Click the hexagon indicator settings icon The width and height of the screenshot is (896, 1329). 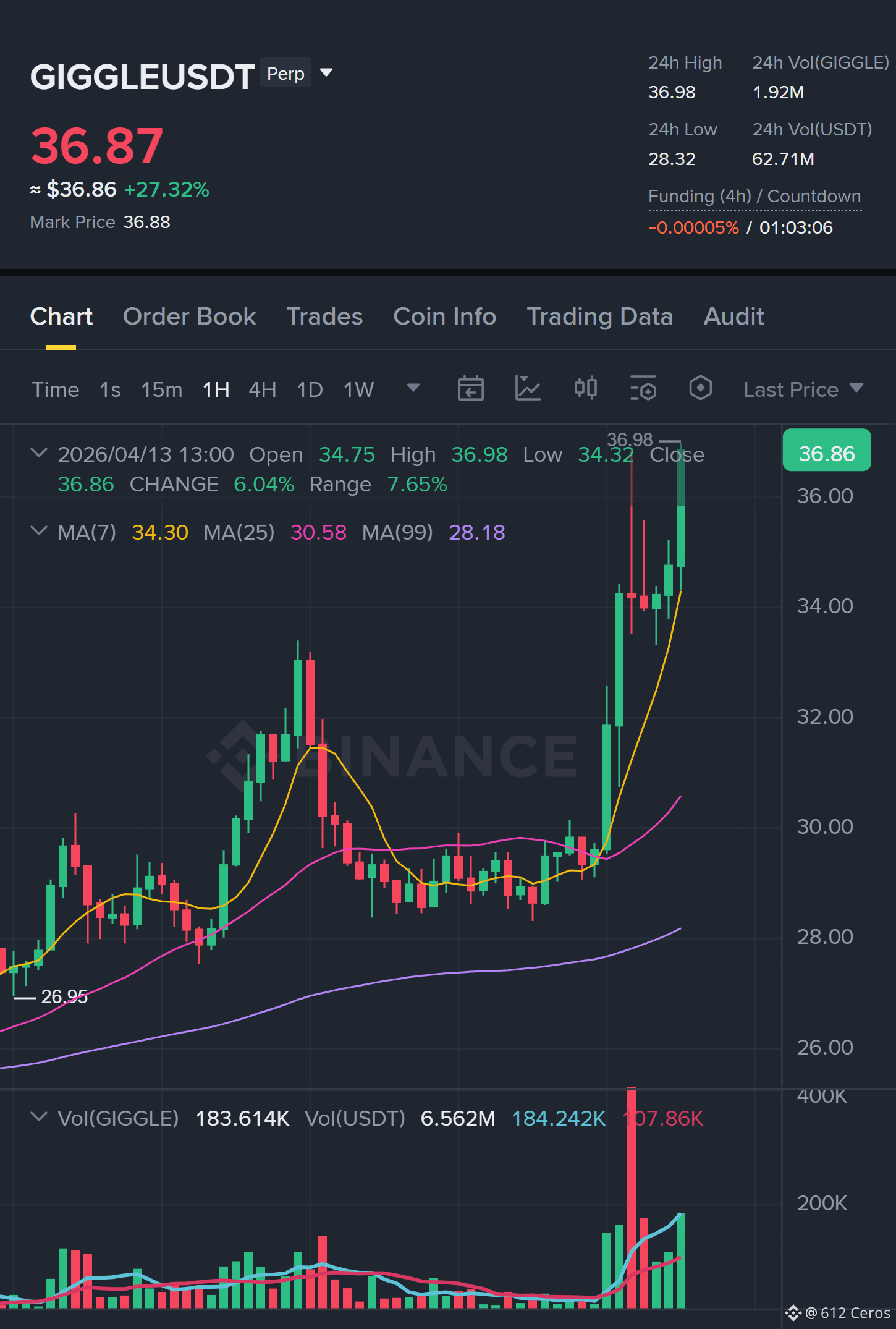[700, 389]
